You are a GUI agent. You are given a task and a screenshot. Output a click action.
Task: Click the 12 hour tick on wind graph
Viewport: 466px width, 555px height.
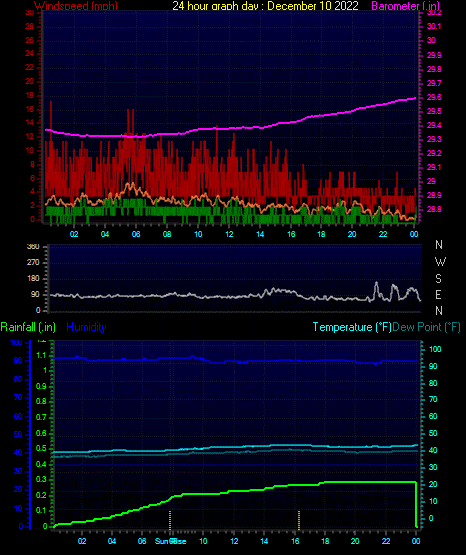(229, 234)
